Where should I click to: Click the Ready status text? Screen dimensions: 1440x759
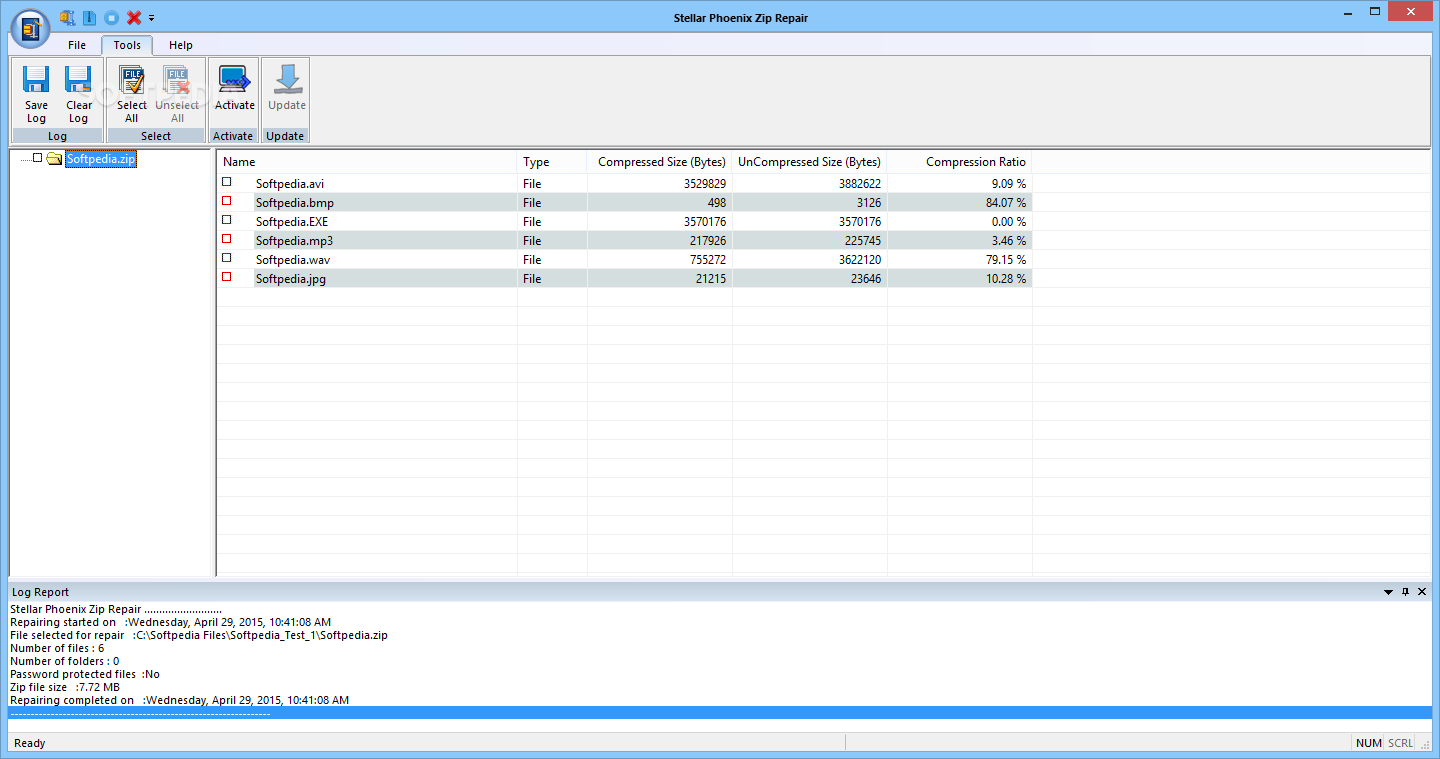tap(30, 743)
